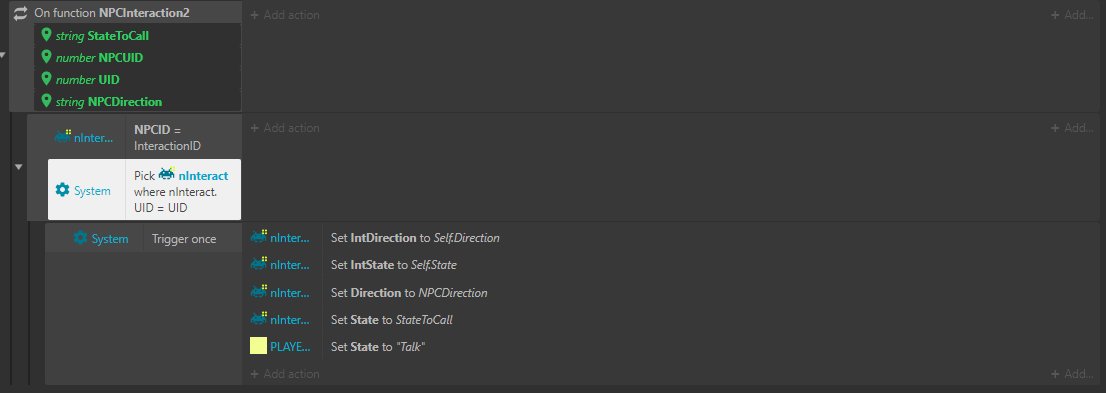
Task: Click the System gear icon in Pick condition
Action: click(x=62, y=191)
